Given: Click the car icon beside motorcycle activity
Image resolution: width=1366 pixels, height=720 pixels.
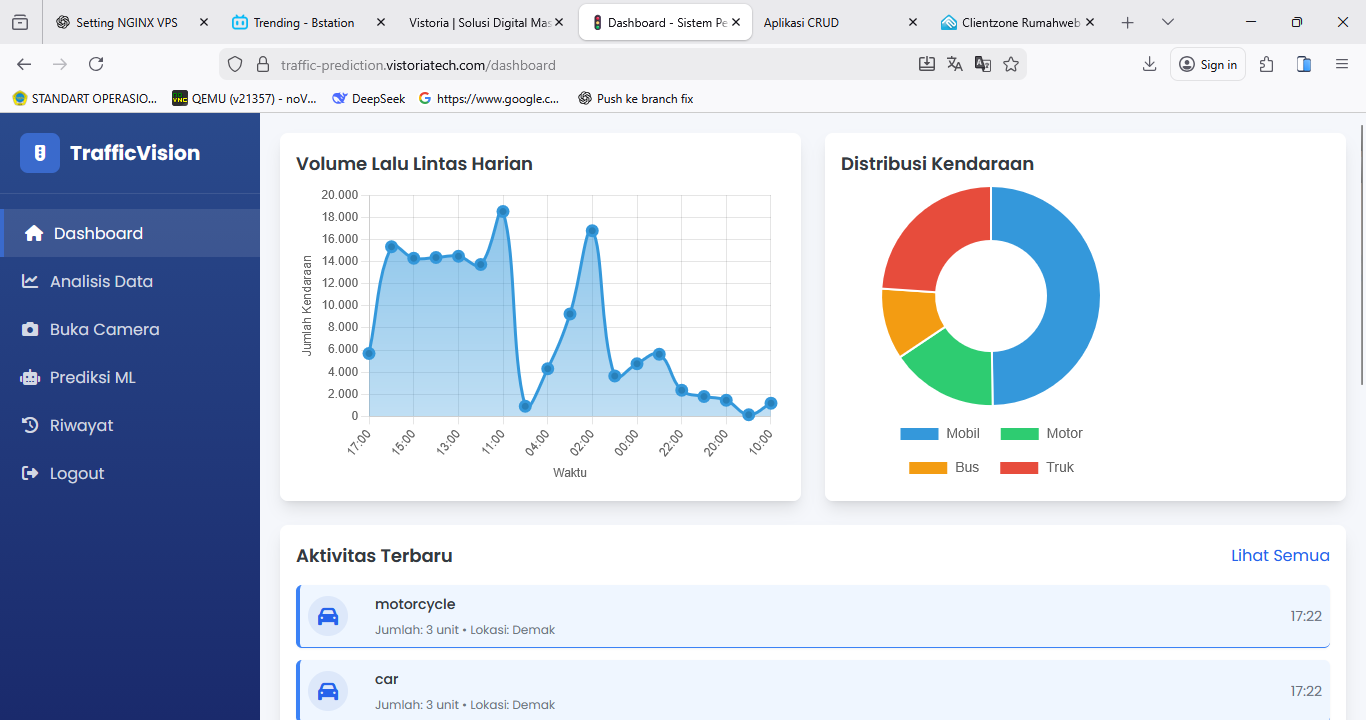Looking at the screenshot, I should (x=328, y=616).
